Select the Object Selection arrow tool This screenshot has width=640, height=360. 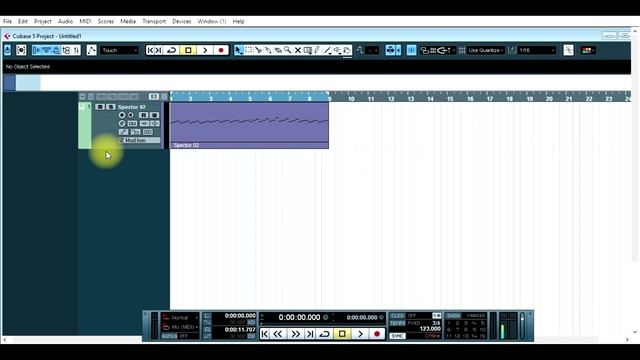point(239,50)
